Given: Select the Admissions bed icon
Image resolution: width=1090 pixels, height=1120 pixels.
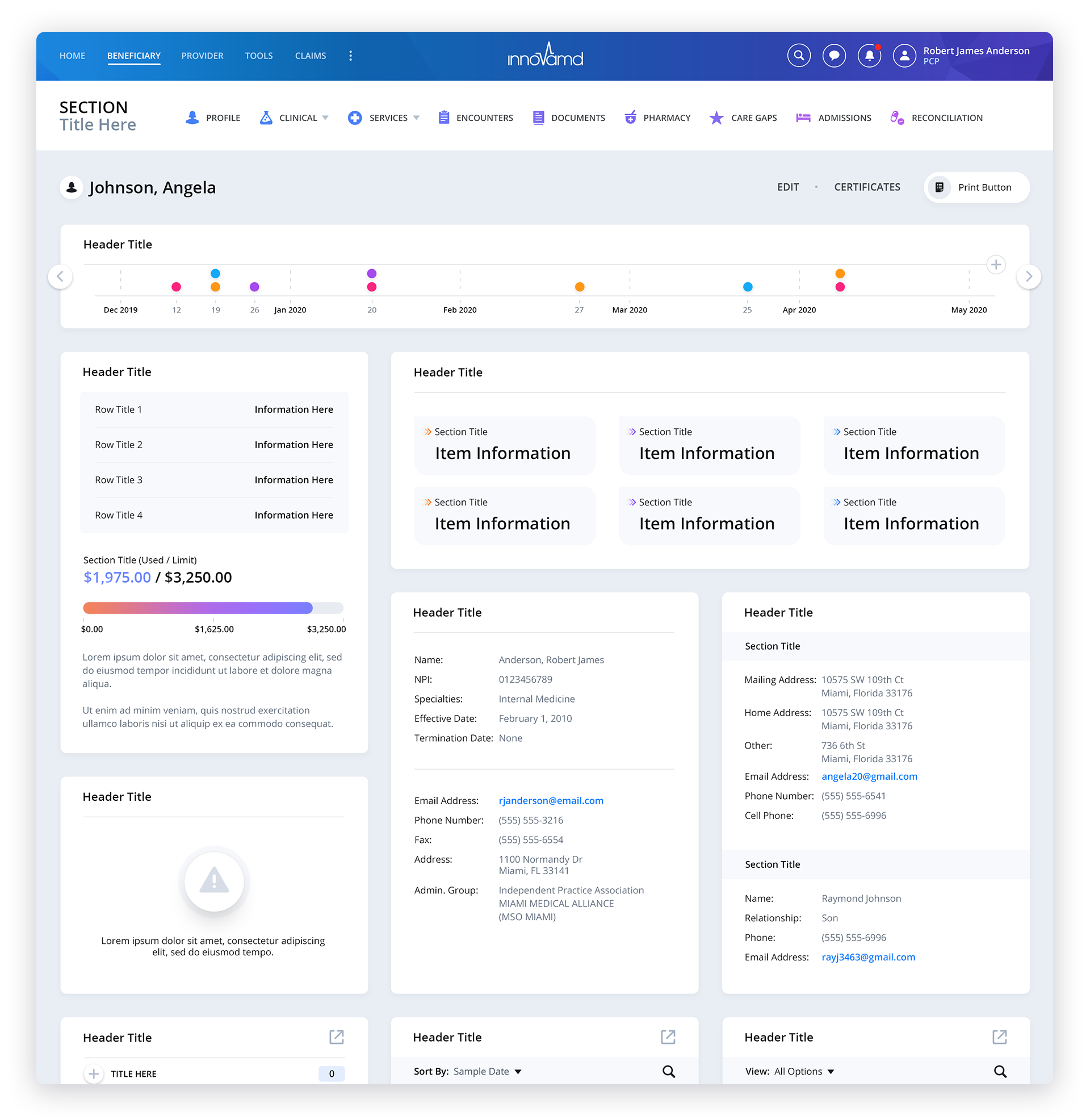Looking at the screenshot, I should (x=803, y=118).
